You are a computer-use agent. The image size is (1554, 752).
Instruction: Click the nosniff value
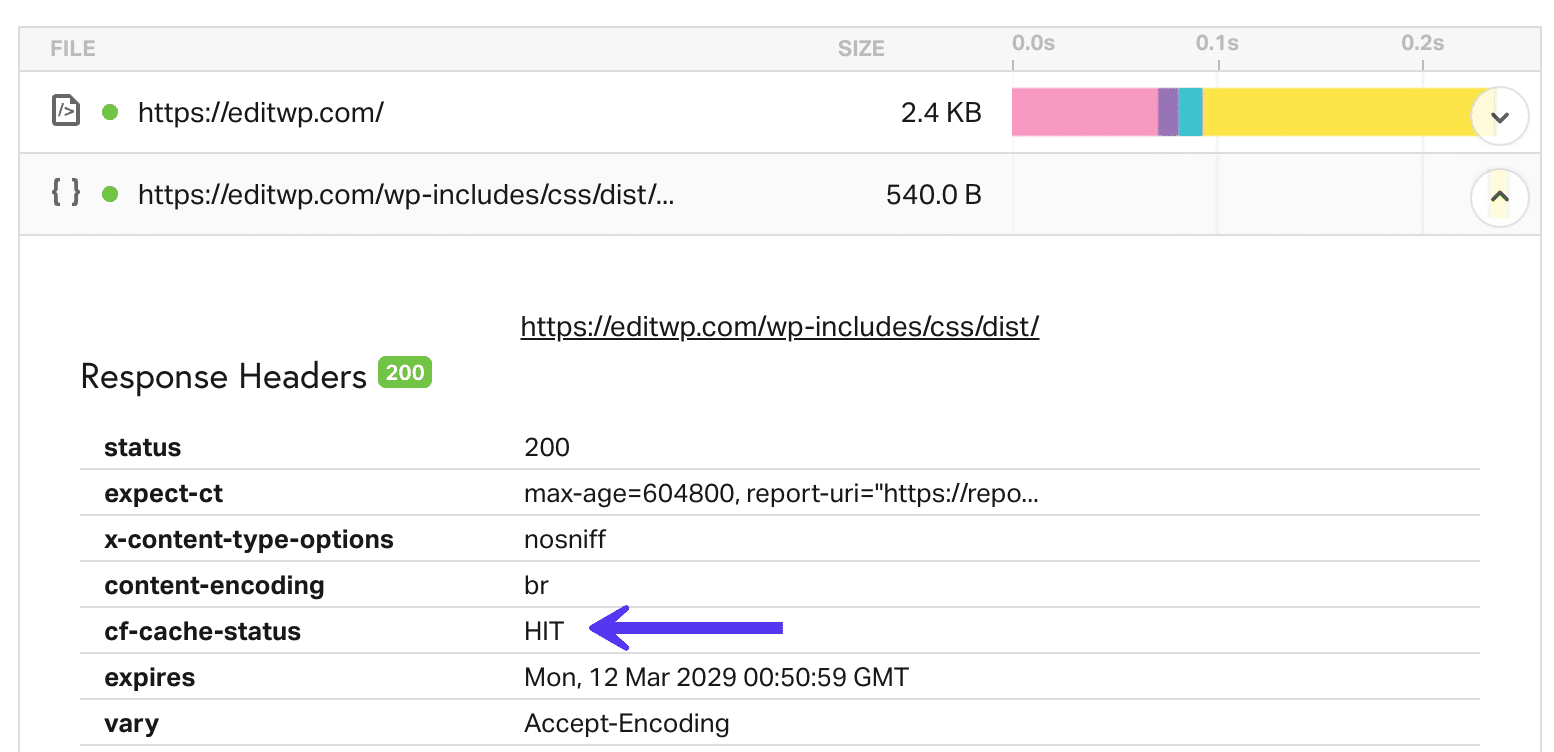565,540
